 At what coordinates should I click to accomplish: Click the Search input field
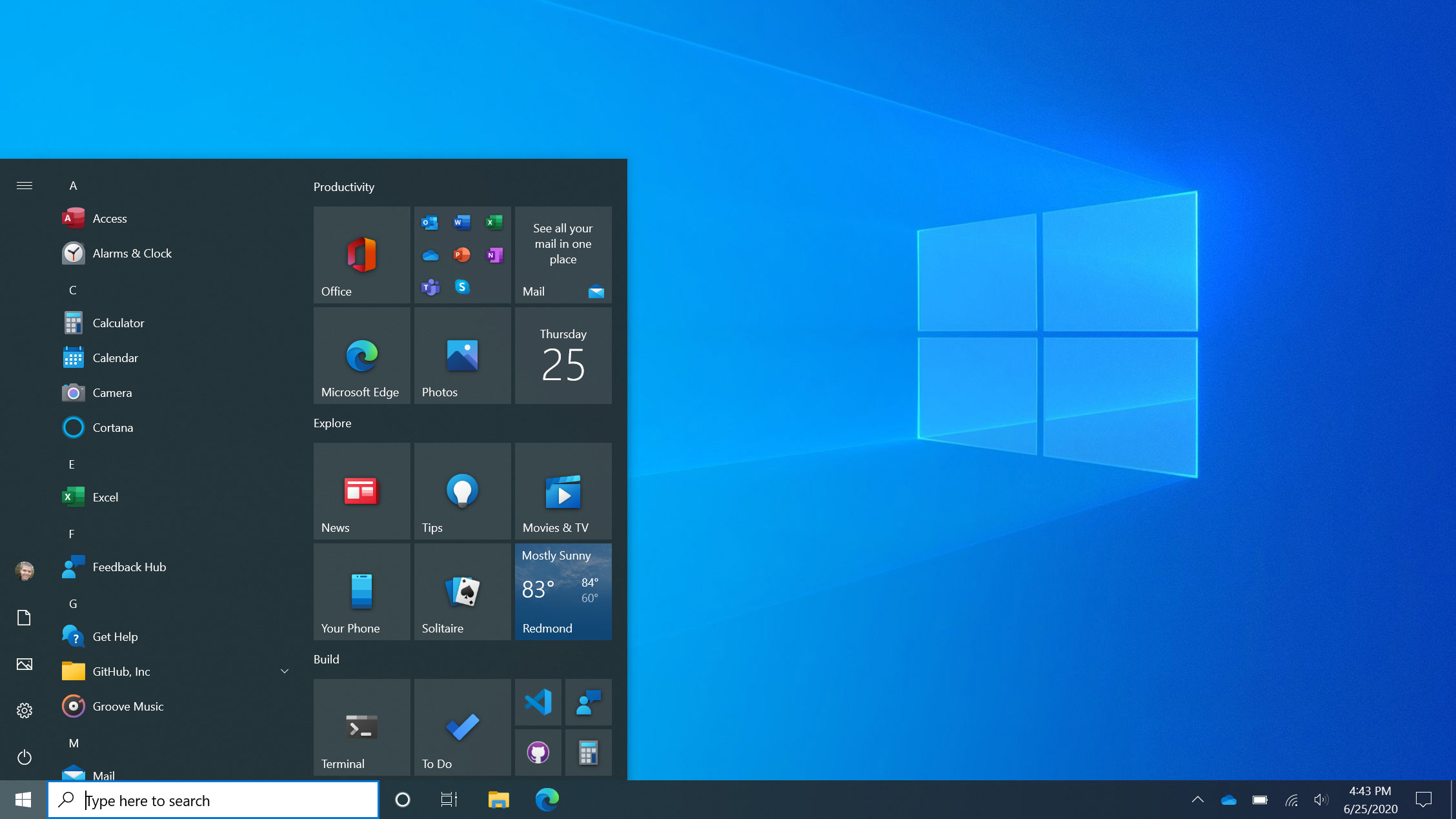[x=213, y=800]
